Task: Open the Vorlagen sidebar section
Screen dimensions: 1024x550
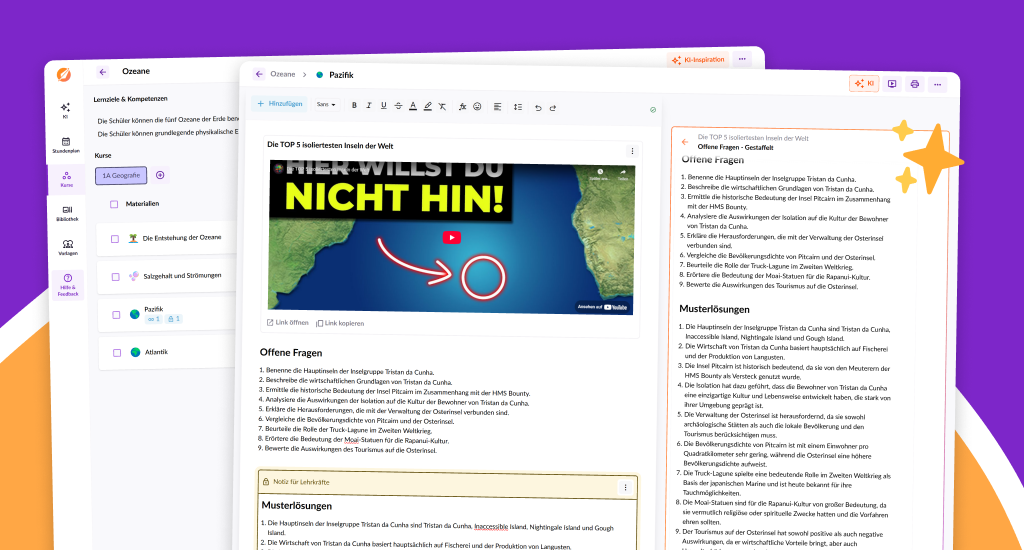Action: coord(66,248)
